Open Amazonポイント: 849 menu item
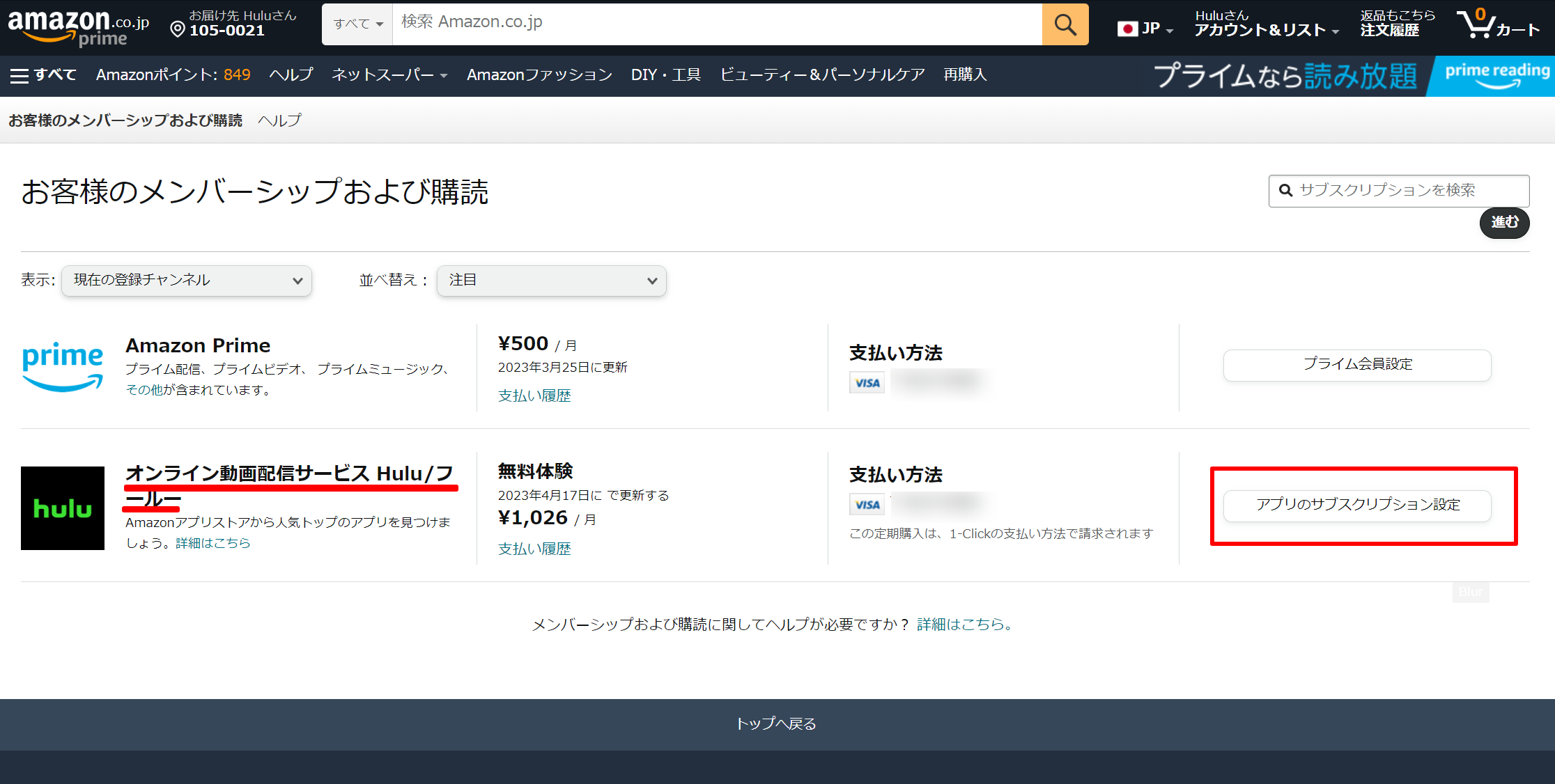The height and width of the screenshot is (784, 1555). pyautogui.click(x=173, y=75)
